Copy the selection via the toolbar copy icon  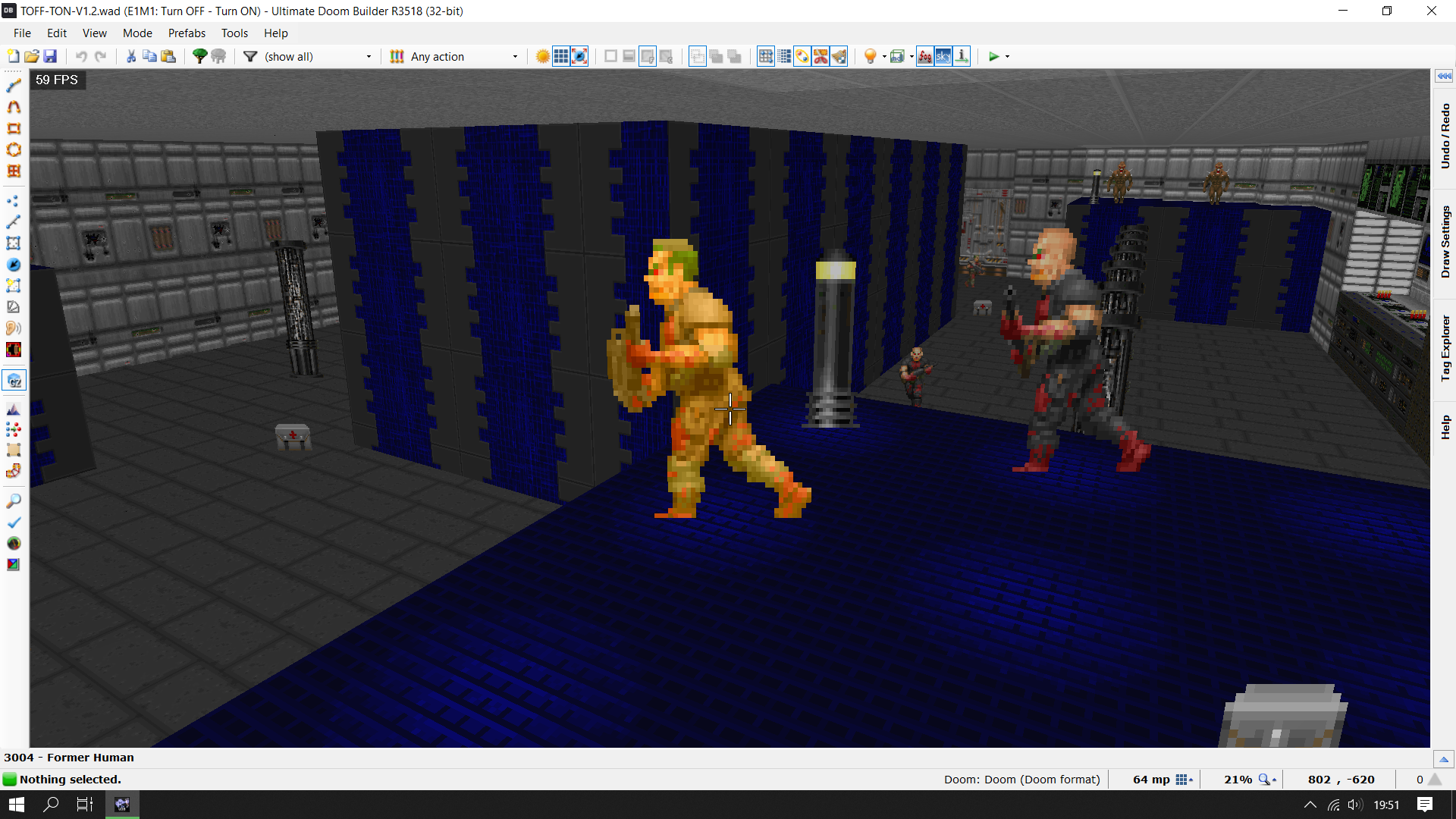(x=149, y=56)
